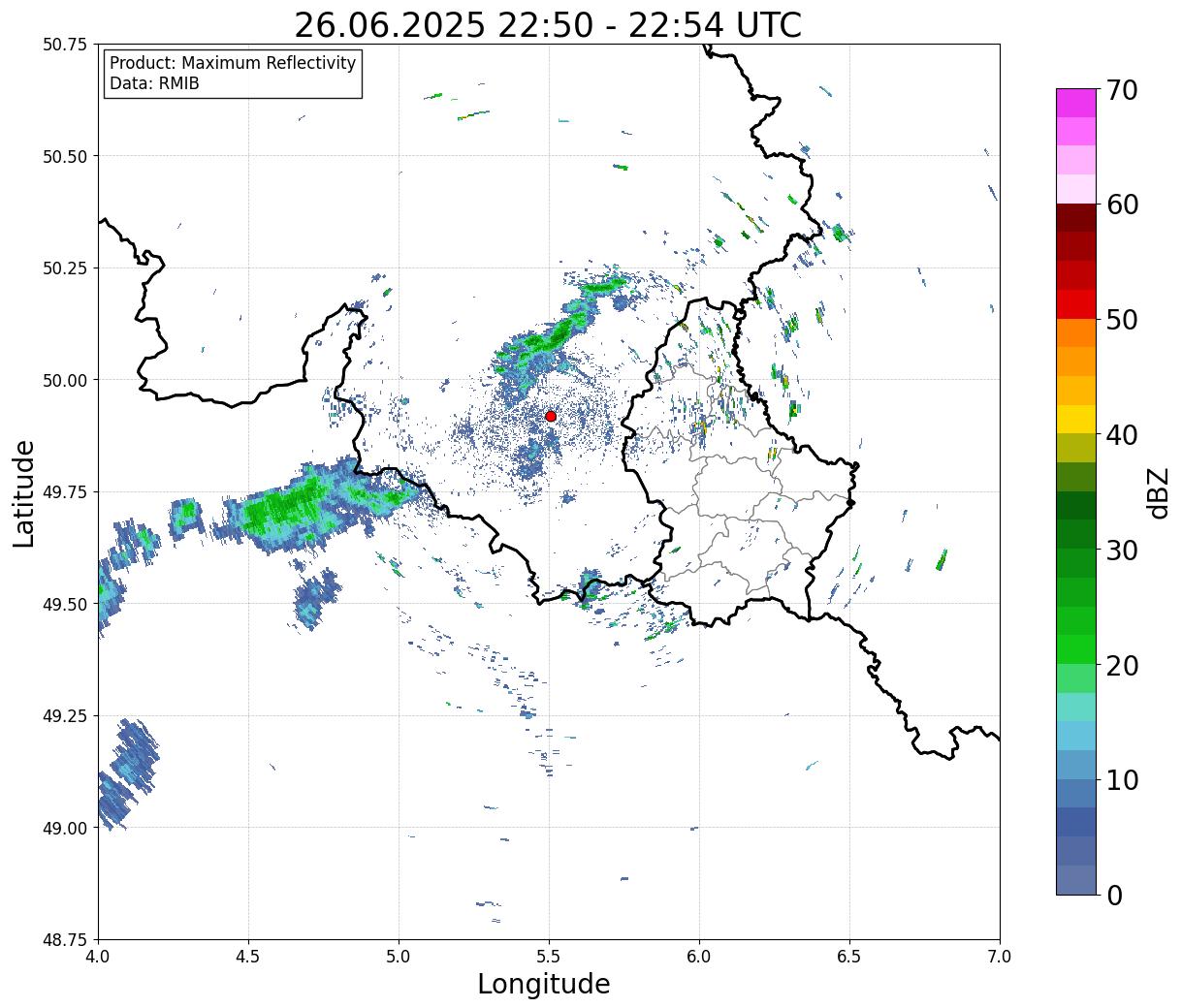The width and height of the screenshot is (1182, 1008).
Task: Click the plot title '26.06.2025 22:50 - 22:54 UTC'
Action: pyautogui.click(x=548, y=25)
